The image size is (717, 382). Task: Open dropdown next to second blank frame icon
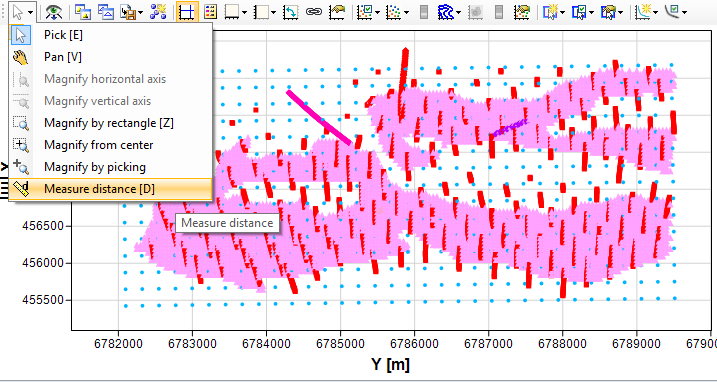click(273, 12)
